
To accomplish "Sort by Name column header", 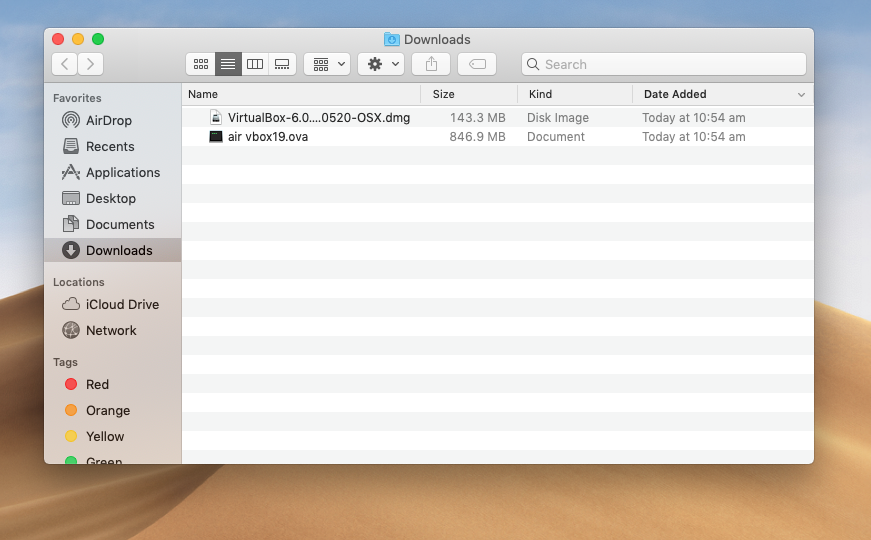I will [x=302, y=94].
